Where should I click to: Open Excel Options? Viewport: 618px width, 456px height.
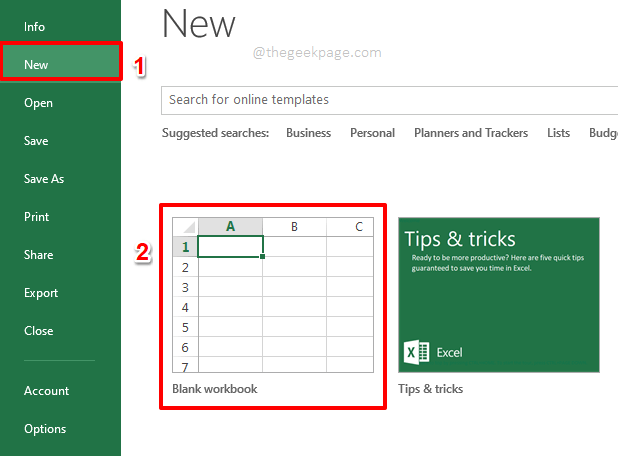45,429
